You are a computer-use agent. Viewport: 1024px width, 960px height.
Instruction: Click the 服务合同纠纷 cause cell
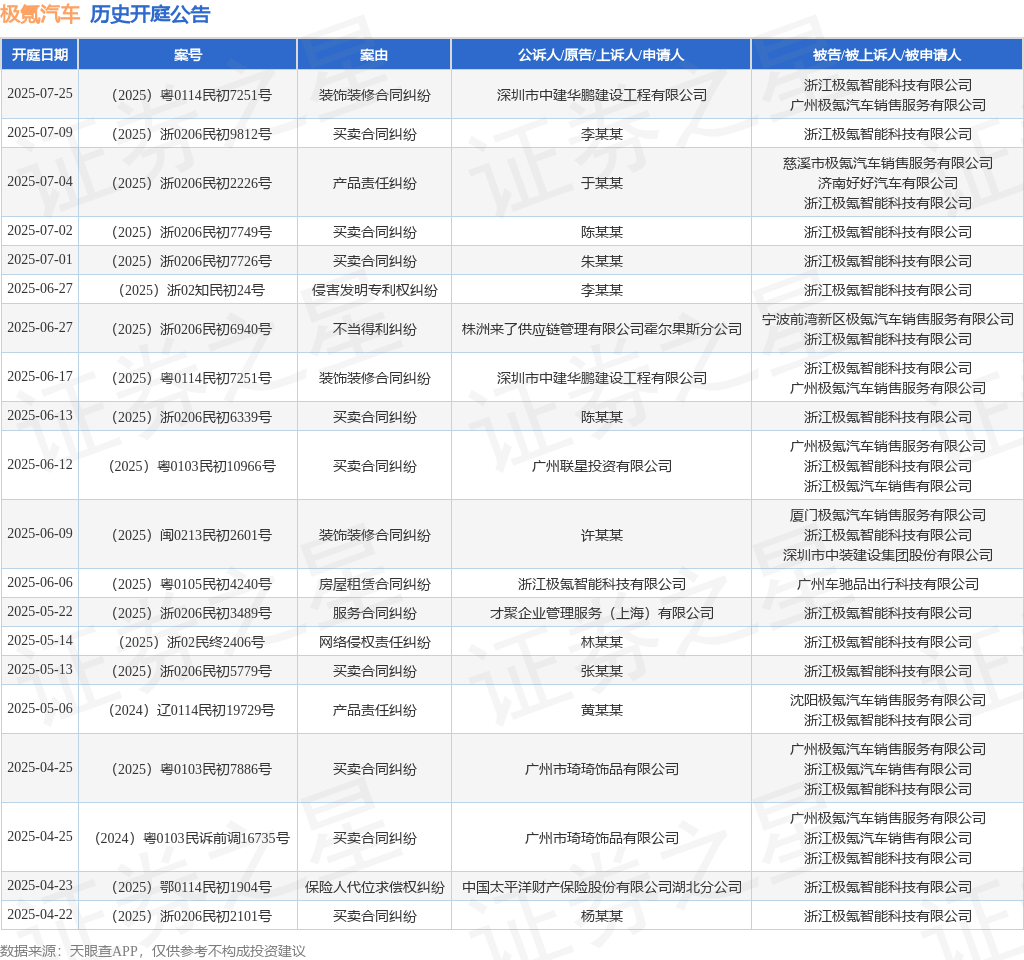pyautogui.click(x=374, y=613)
